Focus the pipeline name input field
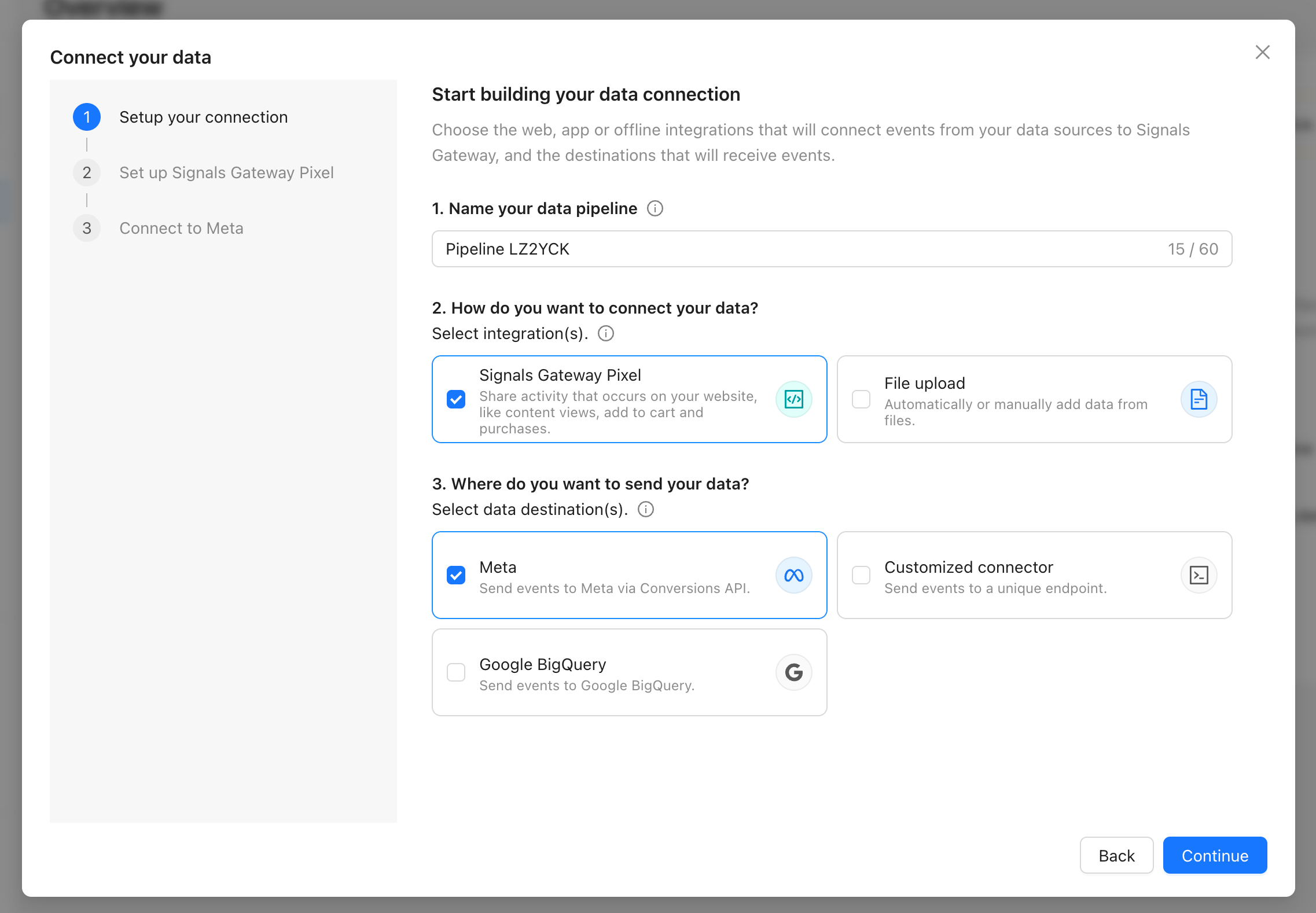This screenshot has width=1316, height=913. (x=832, y=249)
